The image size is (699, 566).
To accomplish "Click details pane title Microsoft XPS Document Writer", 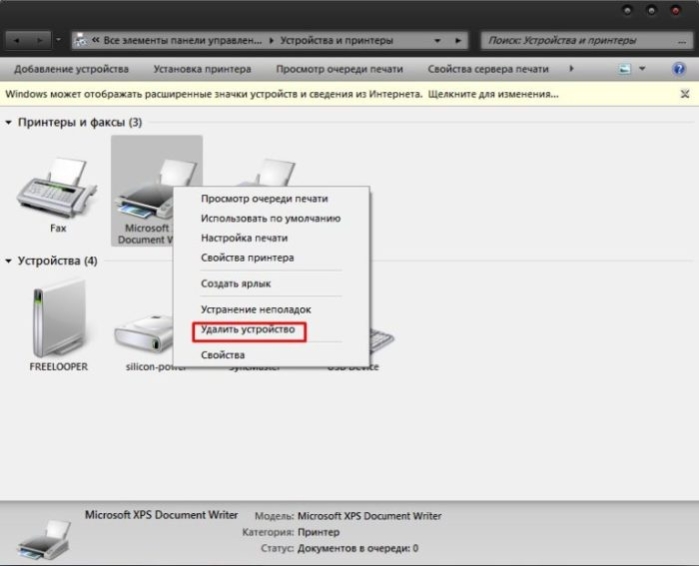I will tap(161, 515).
